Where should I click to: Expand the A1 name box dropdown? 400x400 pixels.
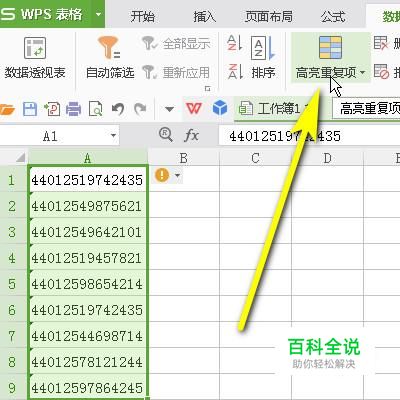point(113,136)
